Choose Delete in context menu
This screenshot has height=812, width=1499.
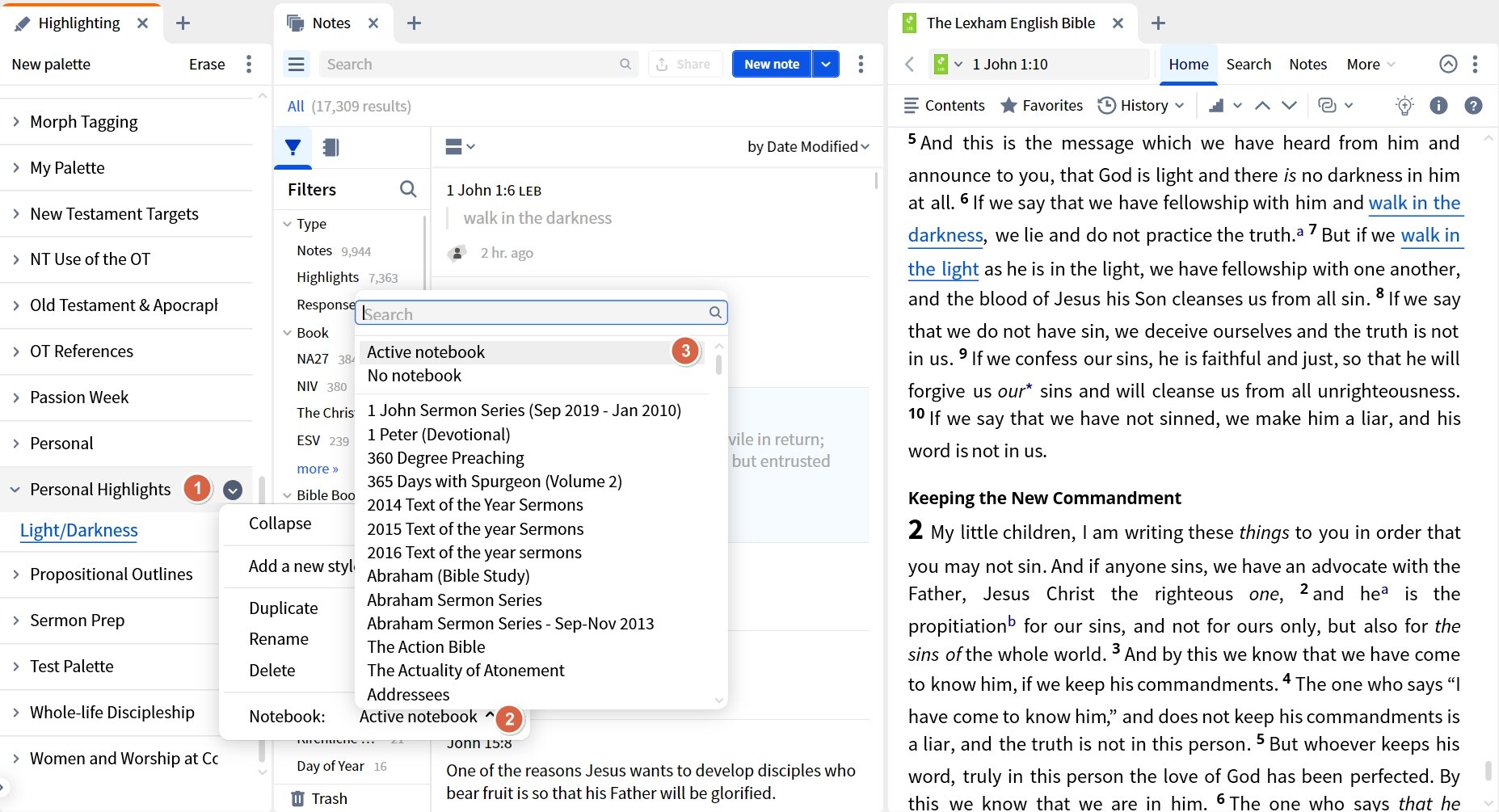click(272, 670)
